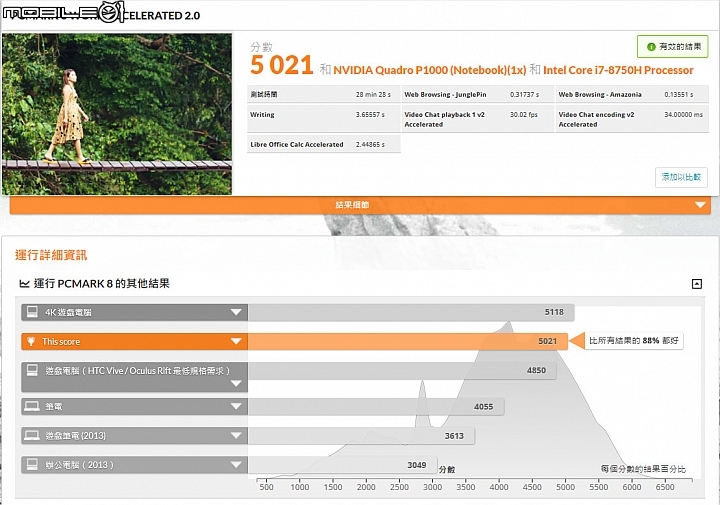Click the chart icon beside 運行 PCMARK 8 的其他結果
Viewport: 720px width, 505px height.
click(x=24, y=284)
